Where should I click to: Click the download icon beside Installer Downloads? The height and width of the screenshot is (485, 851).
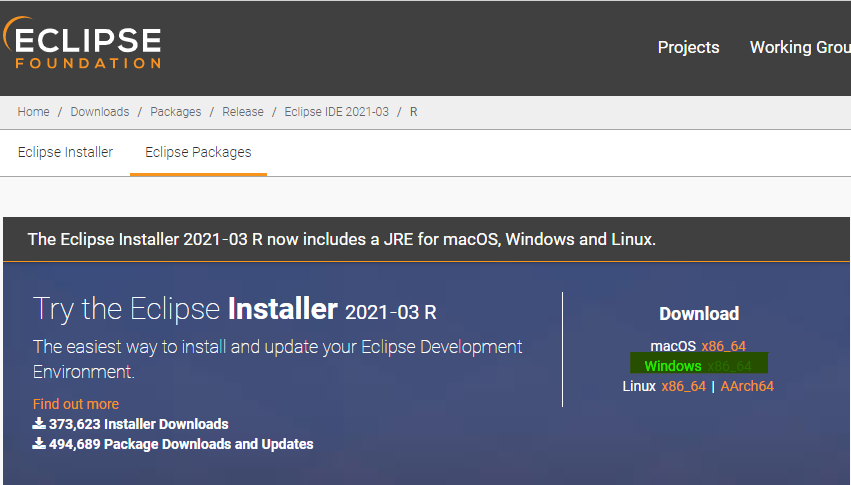(x=39, y=424)
